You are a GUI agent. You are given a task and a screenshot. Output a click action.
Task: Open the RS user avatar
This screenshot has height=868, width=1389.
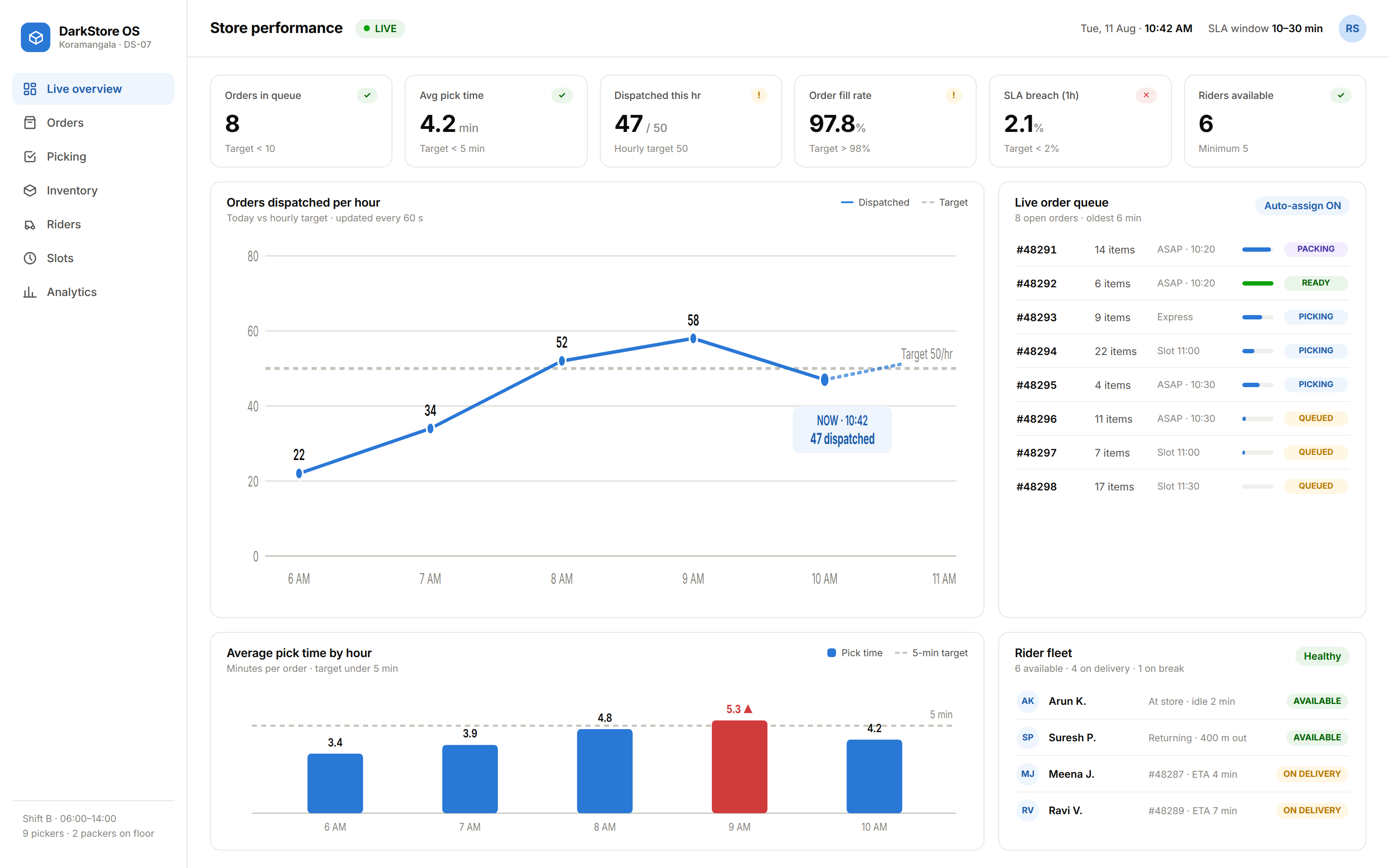(x=1352, y=29)
